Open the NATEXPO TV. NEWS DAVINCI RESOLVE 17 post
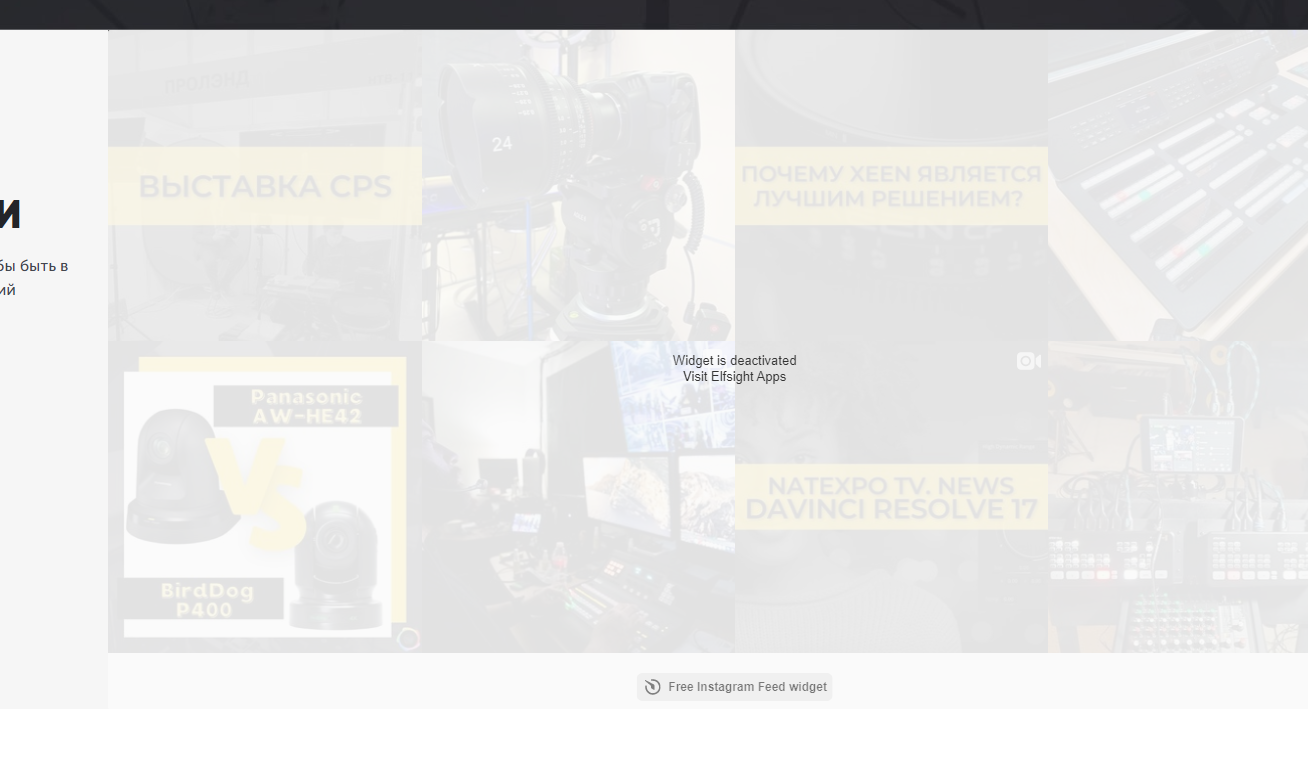The height and width of the screenshot is (771, 1308). pyautogui.click(x=891, y=498)
